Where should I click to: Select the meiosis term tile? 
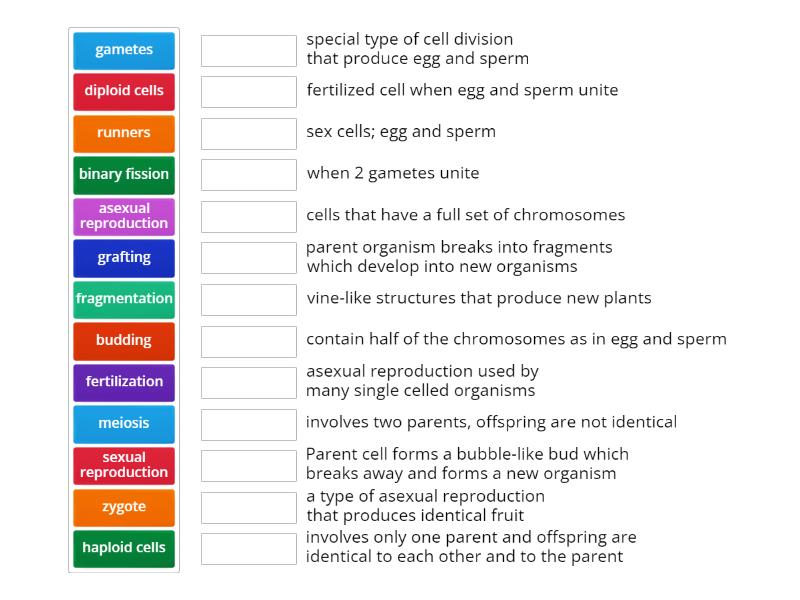[x=124, y=424]
